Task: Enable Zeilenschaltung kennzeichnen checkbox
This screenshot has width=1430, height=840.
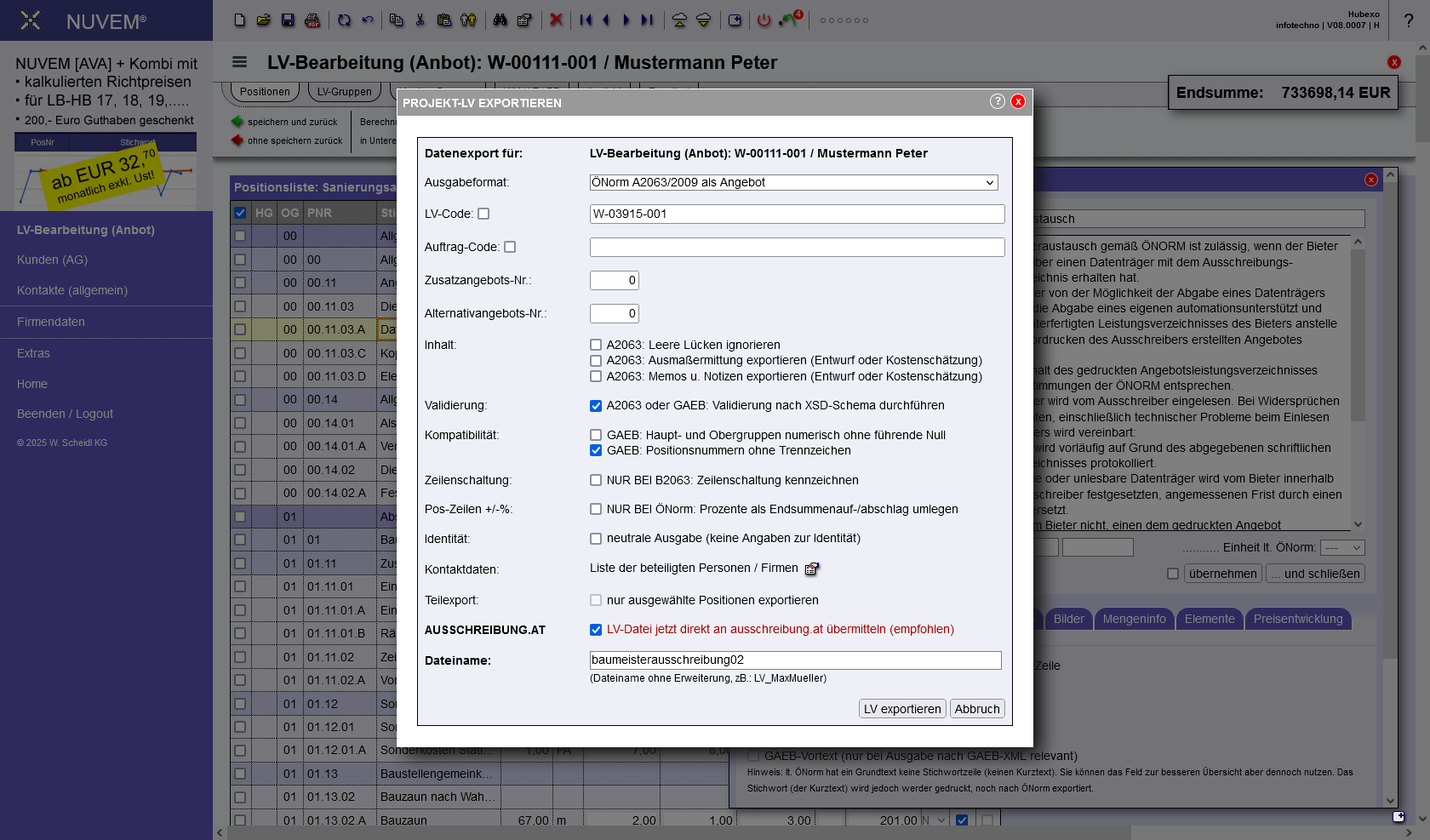Action: 596,480
